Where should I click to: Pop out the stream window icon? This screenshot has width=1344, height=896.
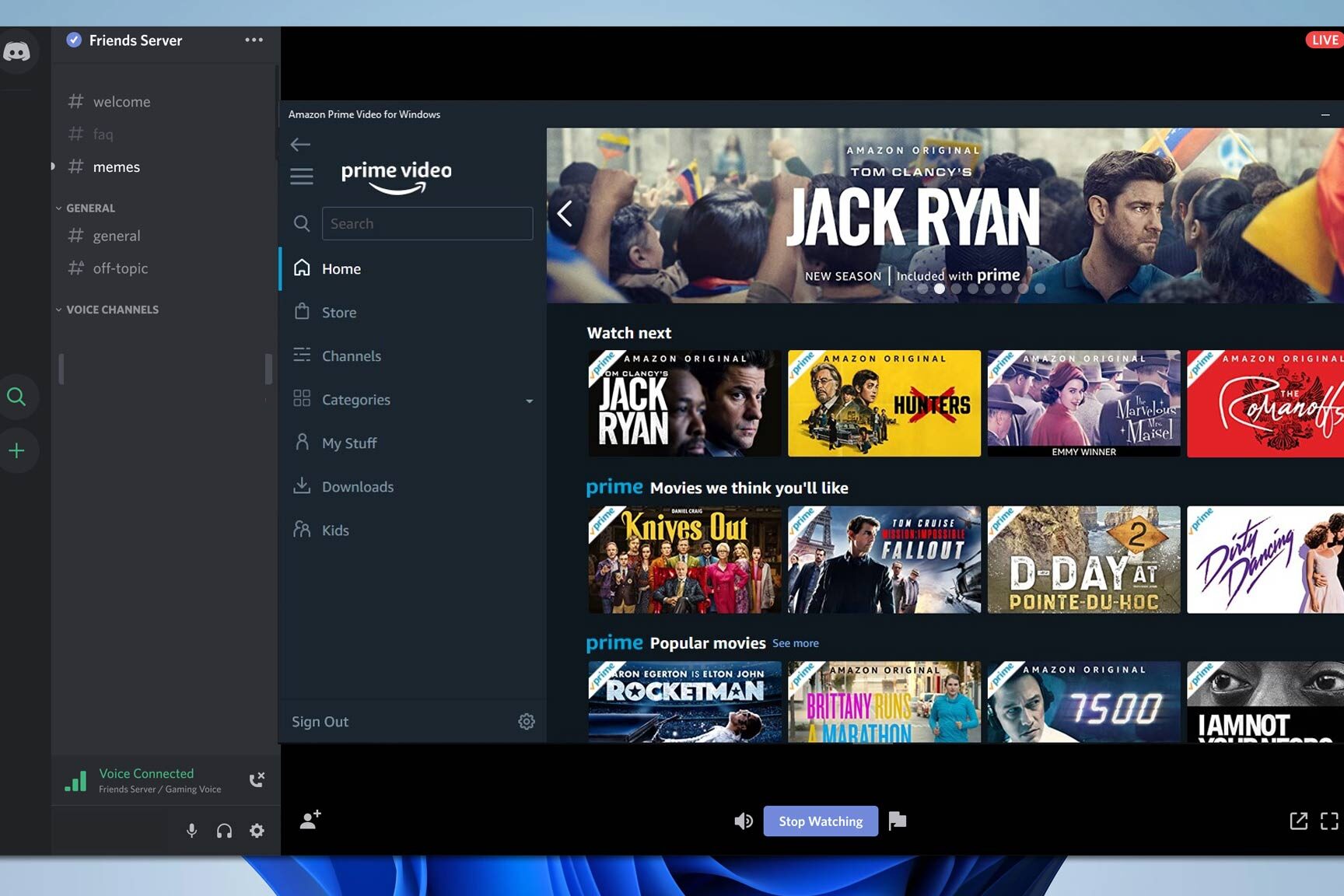click(1298, 821)
